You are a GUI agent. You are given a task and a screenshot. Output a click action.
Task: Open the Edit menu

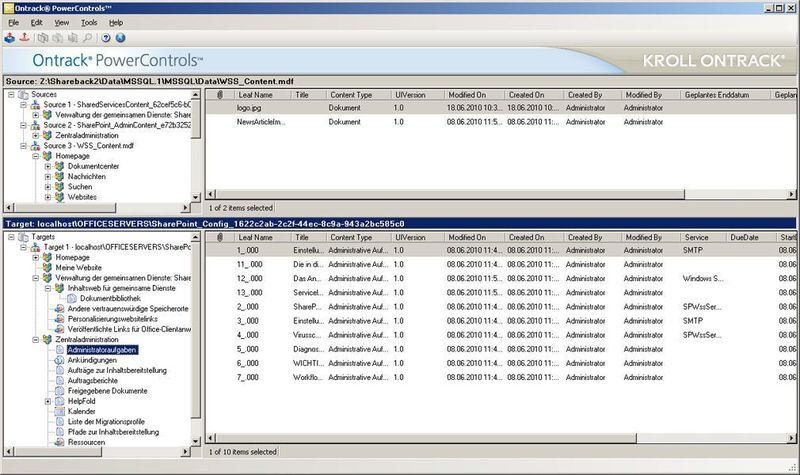36,22
